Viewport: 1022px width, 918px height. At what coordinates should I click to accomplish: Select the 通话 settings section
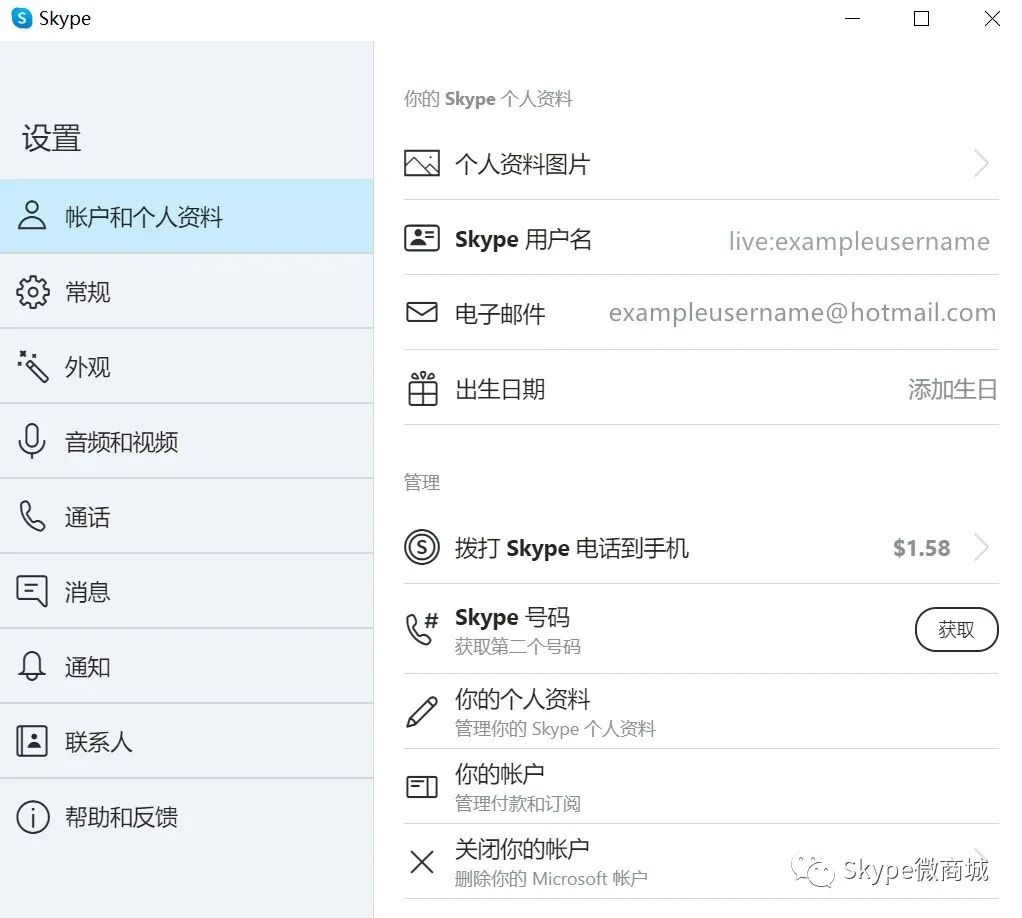tap(186, 516)
